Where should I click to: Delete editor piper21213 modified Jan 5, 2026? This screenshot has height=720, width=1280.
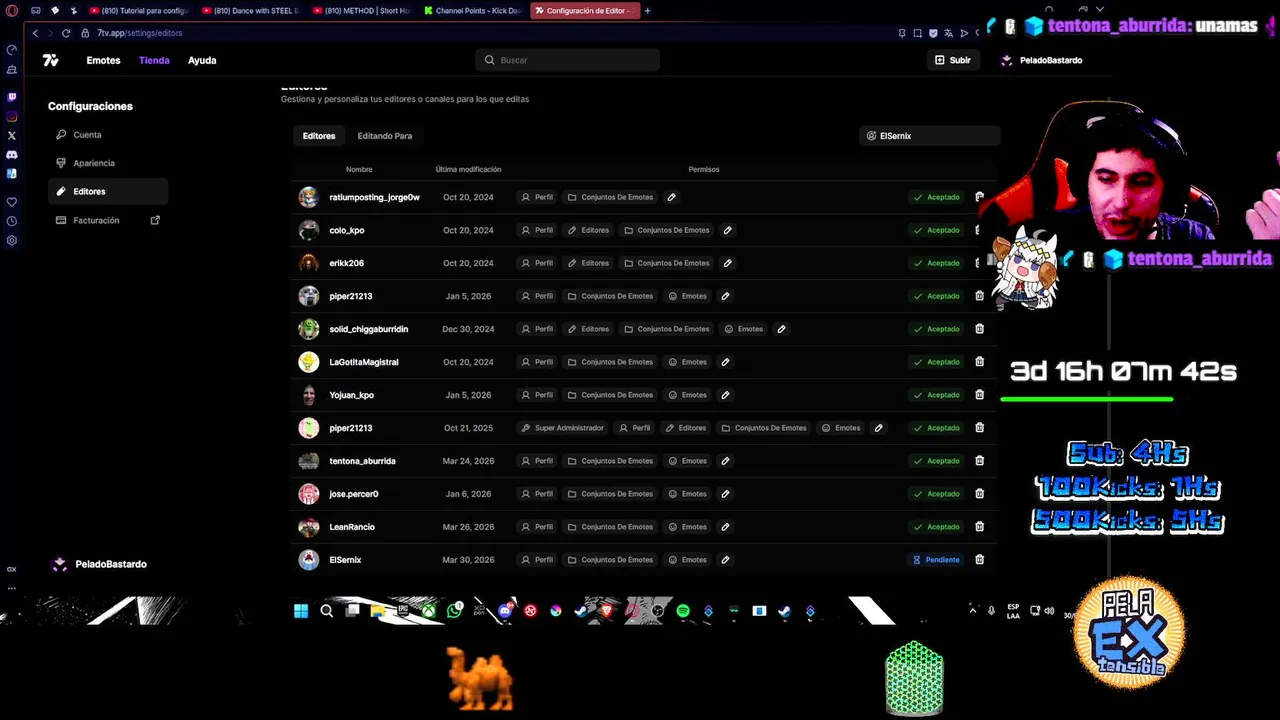click(979, 296)
